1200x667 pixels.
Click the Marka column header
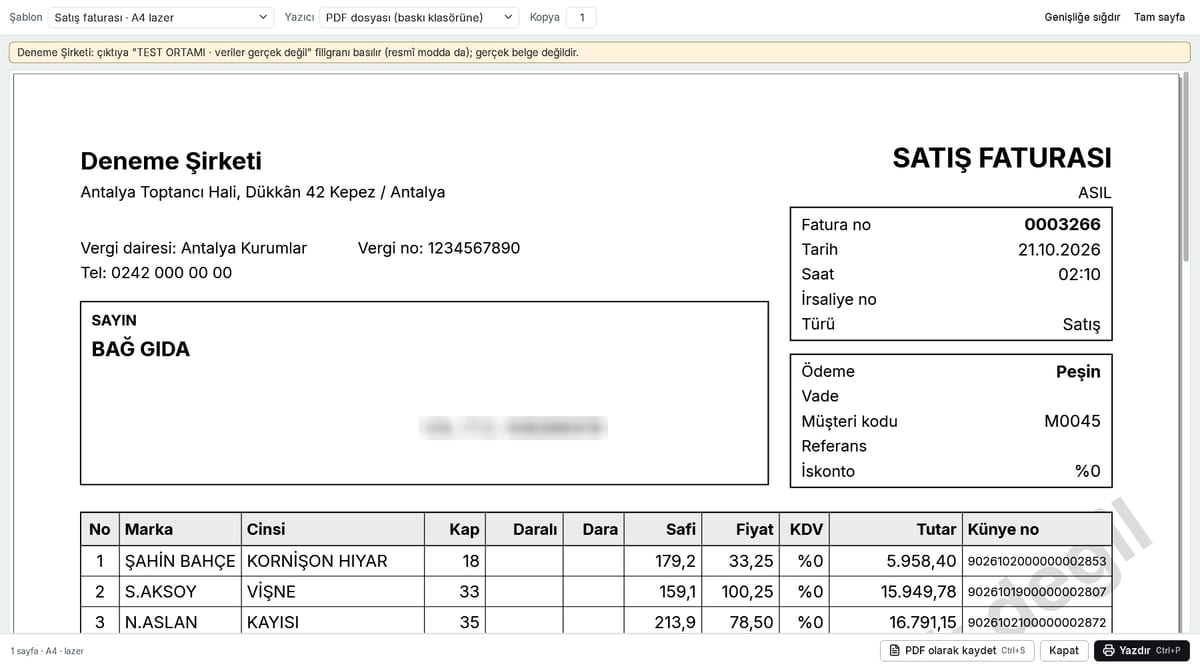(180, 529)
